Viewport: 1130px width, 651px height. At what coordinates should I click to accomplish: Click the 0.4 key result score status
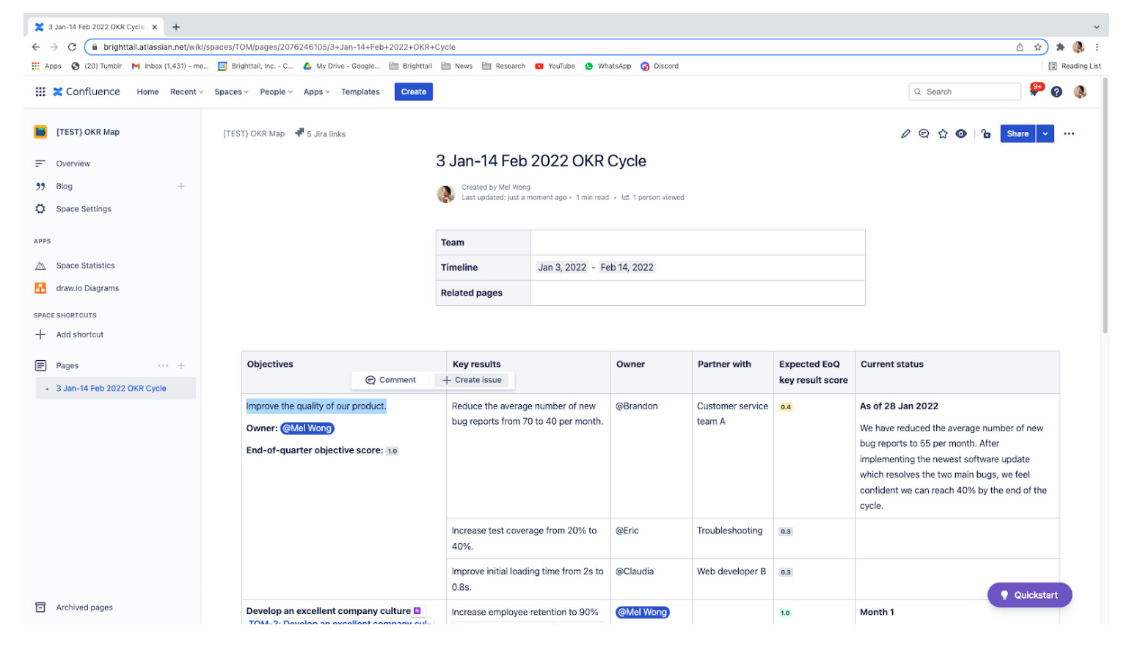[786, 407]
